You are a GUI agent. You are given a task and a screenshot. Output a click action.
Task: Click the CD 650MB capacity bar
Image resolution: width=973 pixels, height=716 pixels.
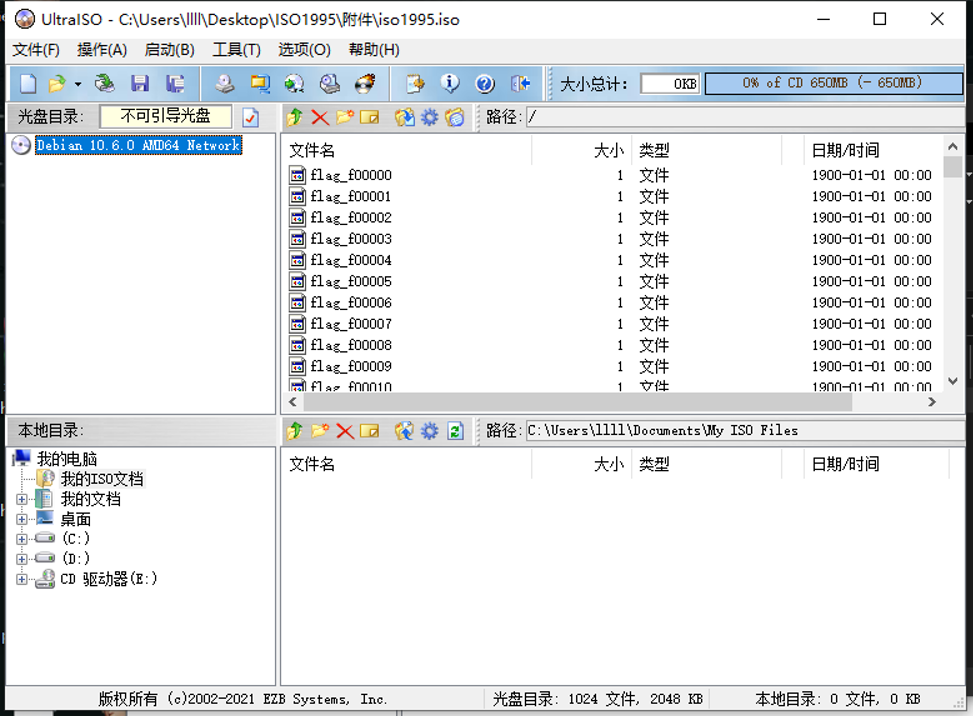click(x=833, y=83)
